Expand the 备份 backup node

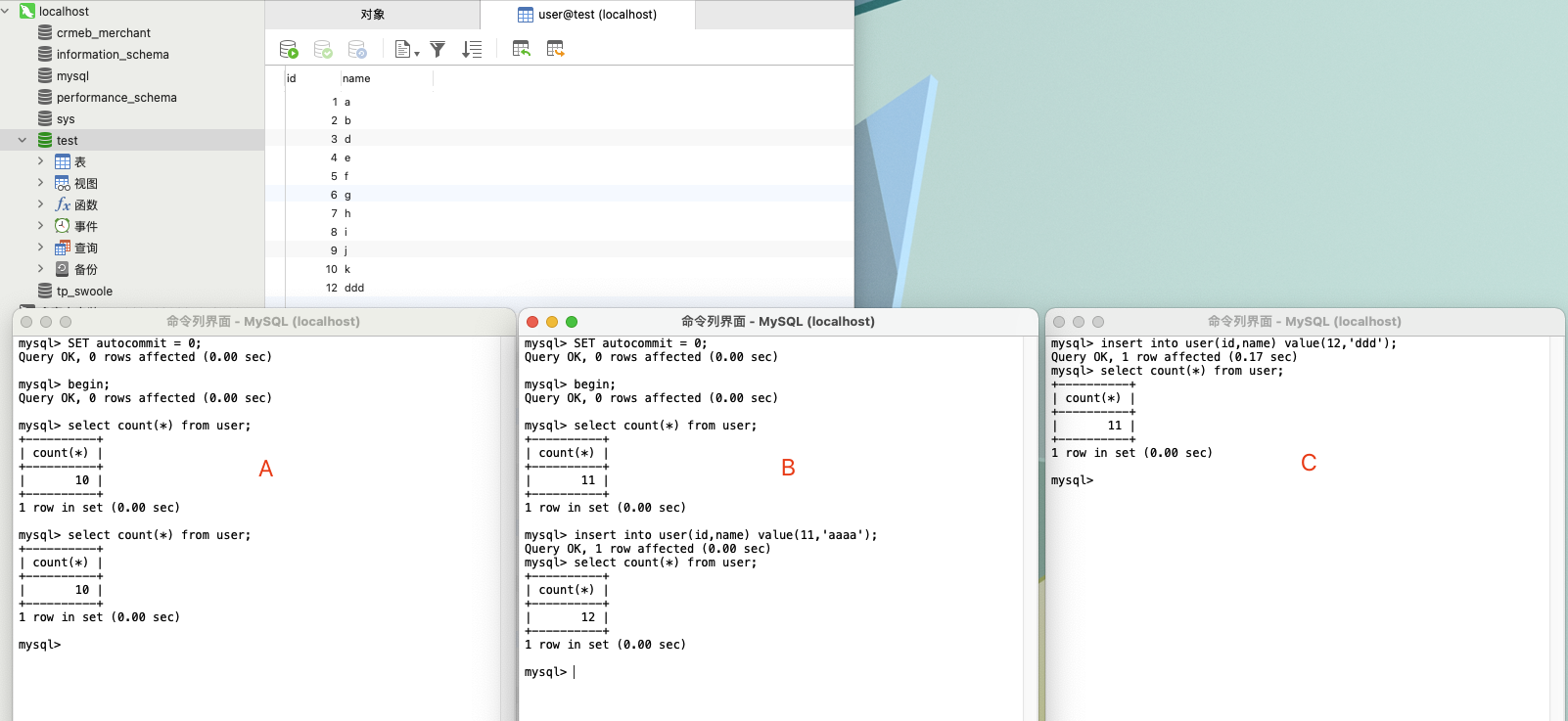(x=40, y=269)
